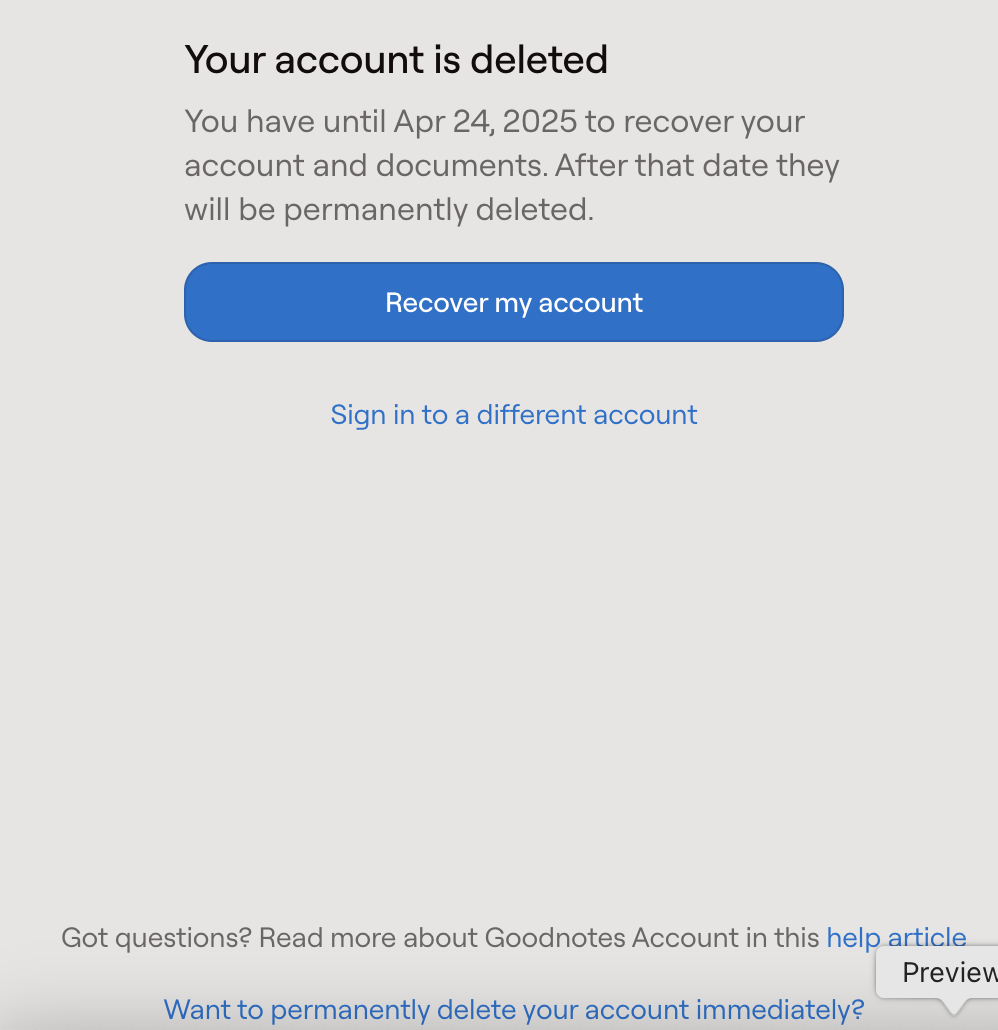Click "You have until" in the description
The image size is (998, 1030).
[284, 122]
